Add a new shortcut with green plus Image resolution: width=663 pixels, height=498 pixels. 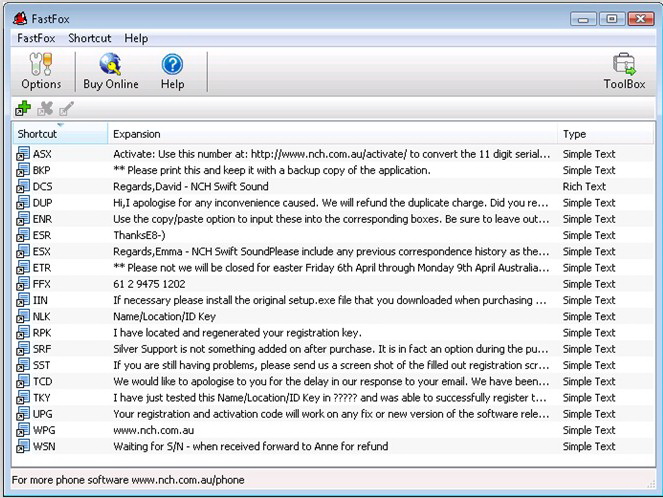pyautogui.click(x=23, y=109)
